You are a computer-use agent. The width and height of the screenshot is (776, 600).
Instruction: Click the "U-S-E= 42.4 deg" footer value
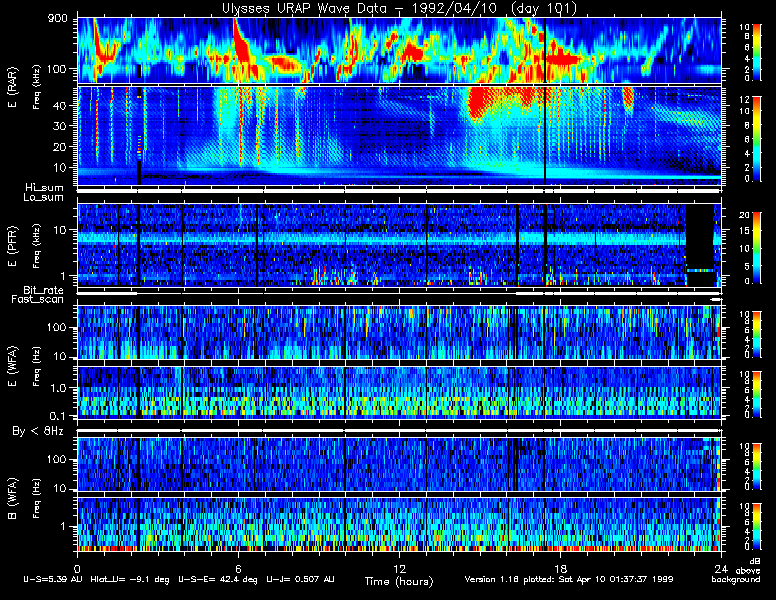(218, 579)
